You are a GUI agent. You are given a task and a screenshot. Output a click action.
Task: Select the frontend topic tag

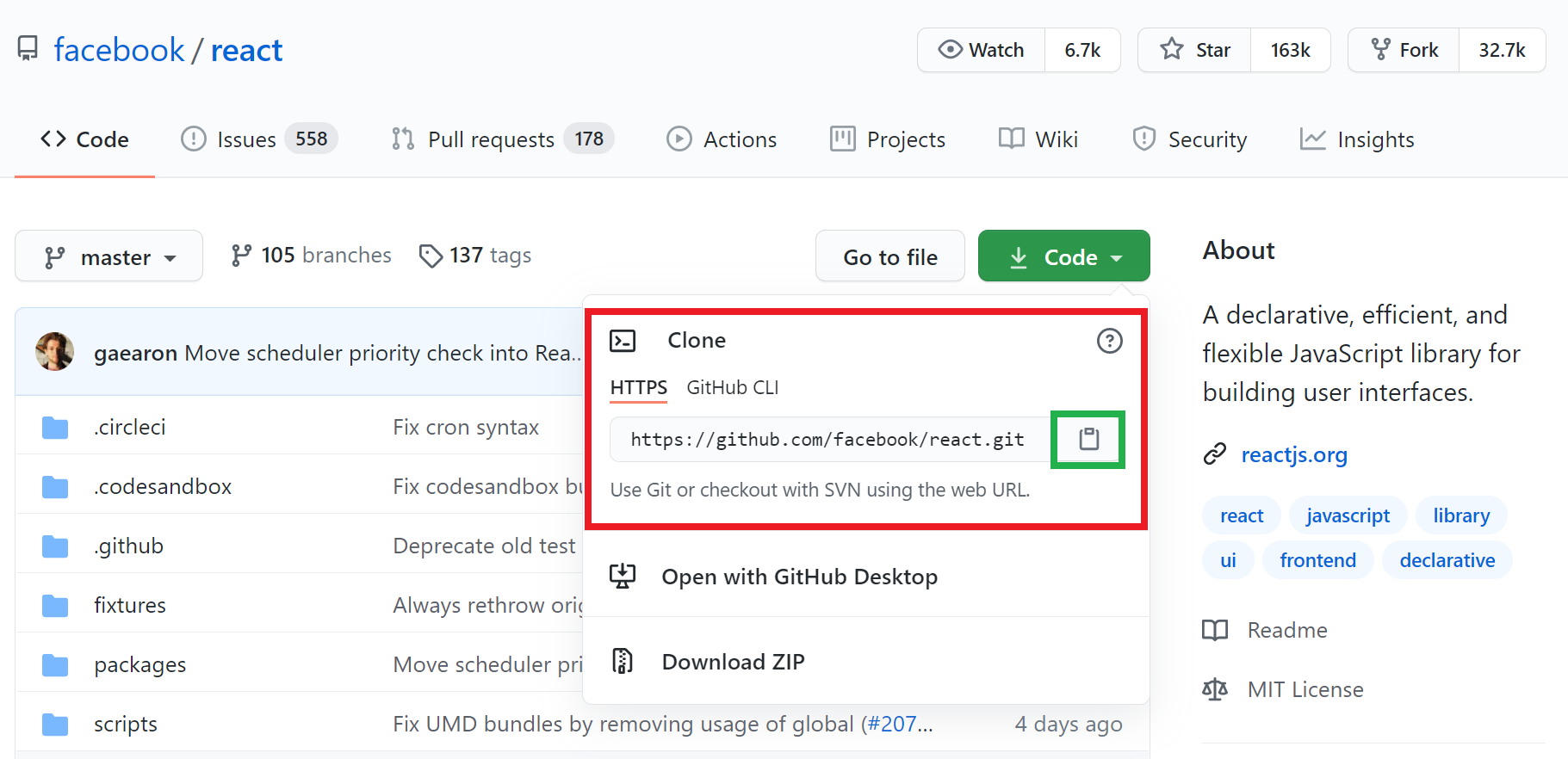[x=1317, y=560]
